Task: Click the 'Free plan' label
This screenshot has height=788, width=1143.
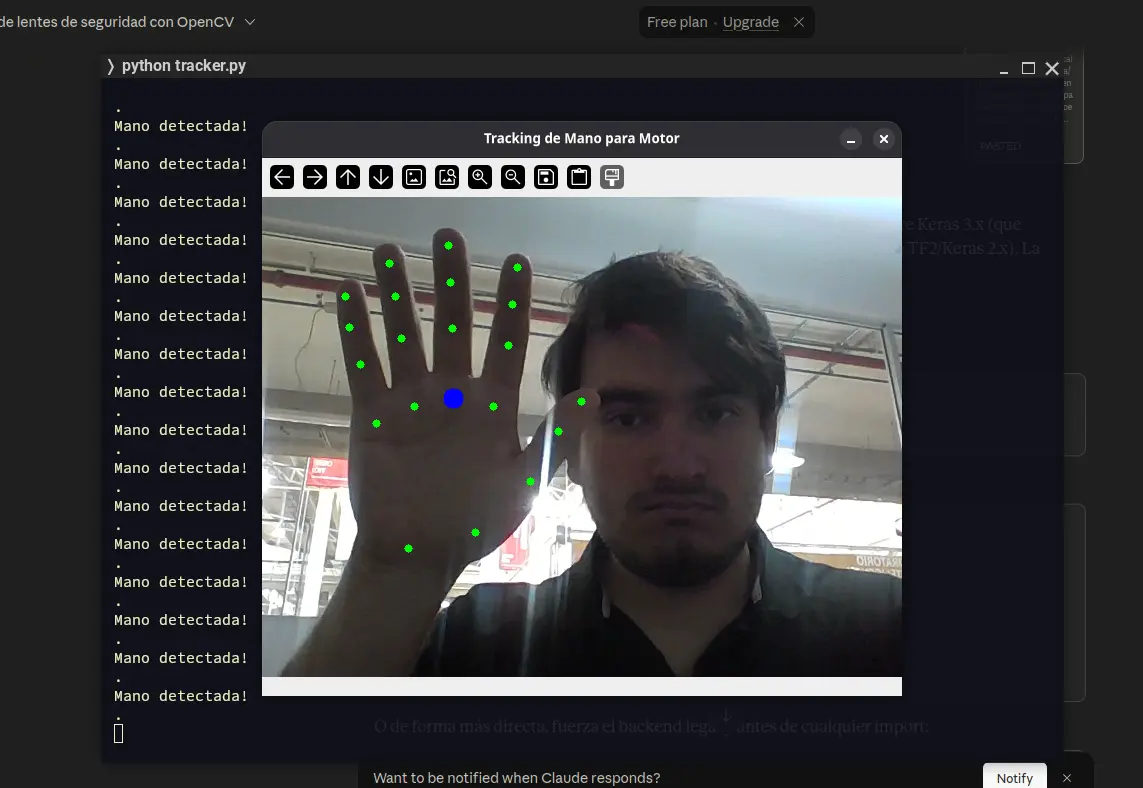Action: tap(677, 22)
